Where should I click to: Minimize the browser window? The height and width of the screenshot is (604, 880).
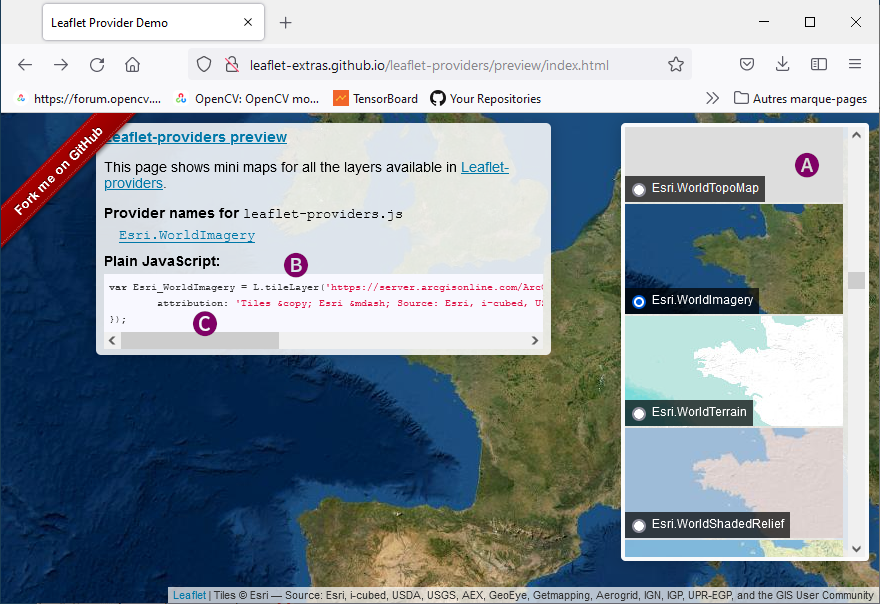tap(764, 22)
